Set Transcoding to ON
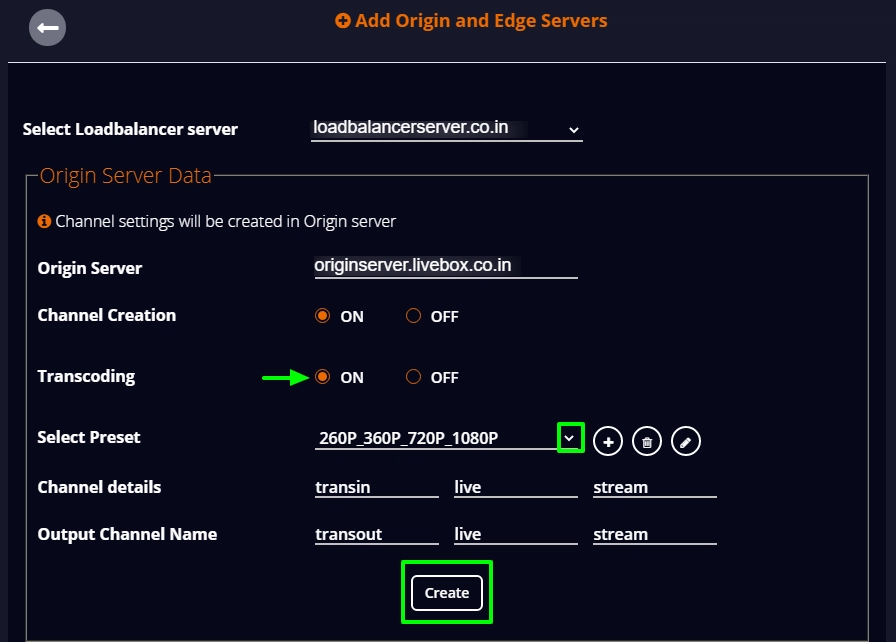The image size is (896, 642). [x=322, y=377]
